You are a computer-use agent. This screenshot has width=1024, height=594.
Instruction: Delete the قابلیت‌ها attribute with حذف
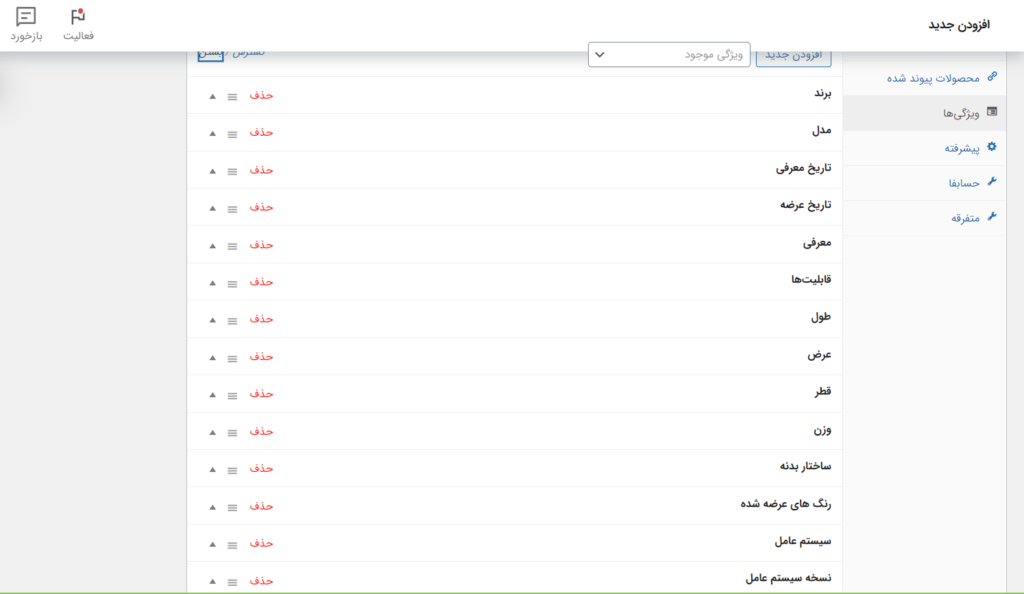(261, 282)
